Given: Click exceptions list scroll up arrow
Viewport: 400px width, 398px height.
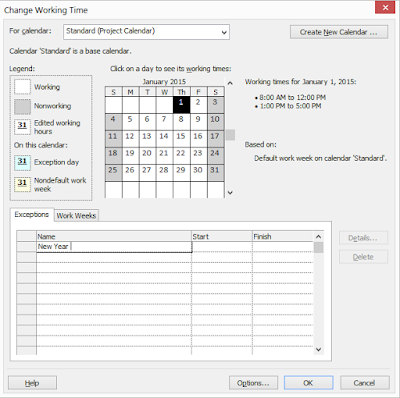Looking at the screenshot, I should 318,237.
